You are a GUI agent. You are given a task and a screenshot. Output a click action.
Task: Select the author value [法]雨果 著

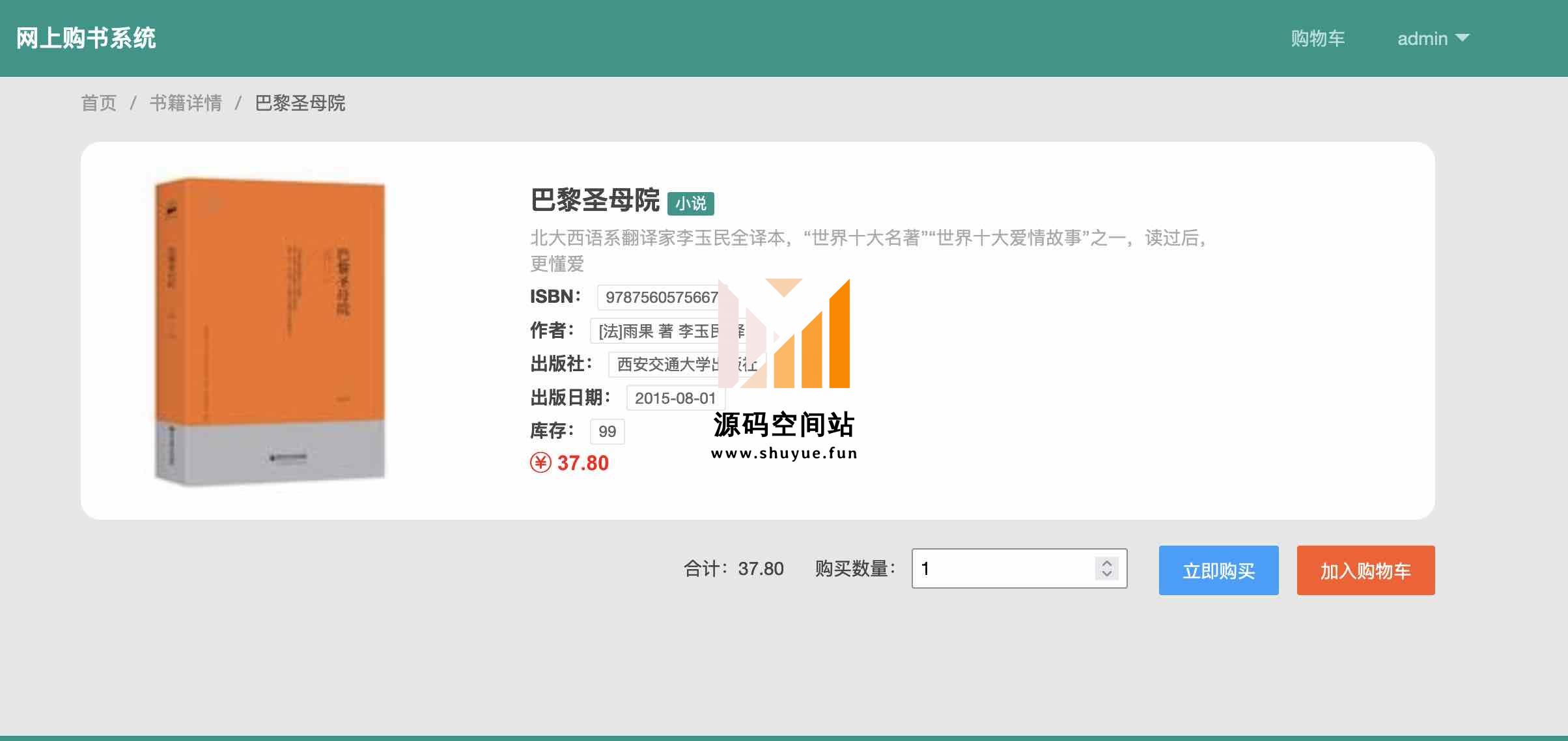[671, 331]
